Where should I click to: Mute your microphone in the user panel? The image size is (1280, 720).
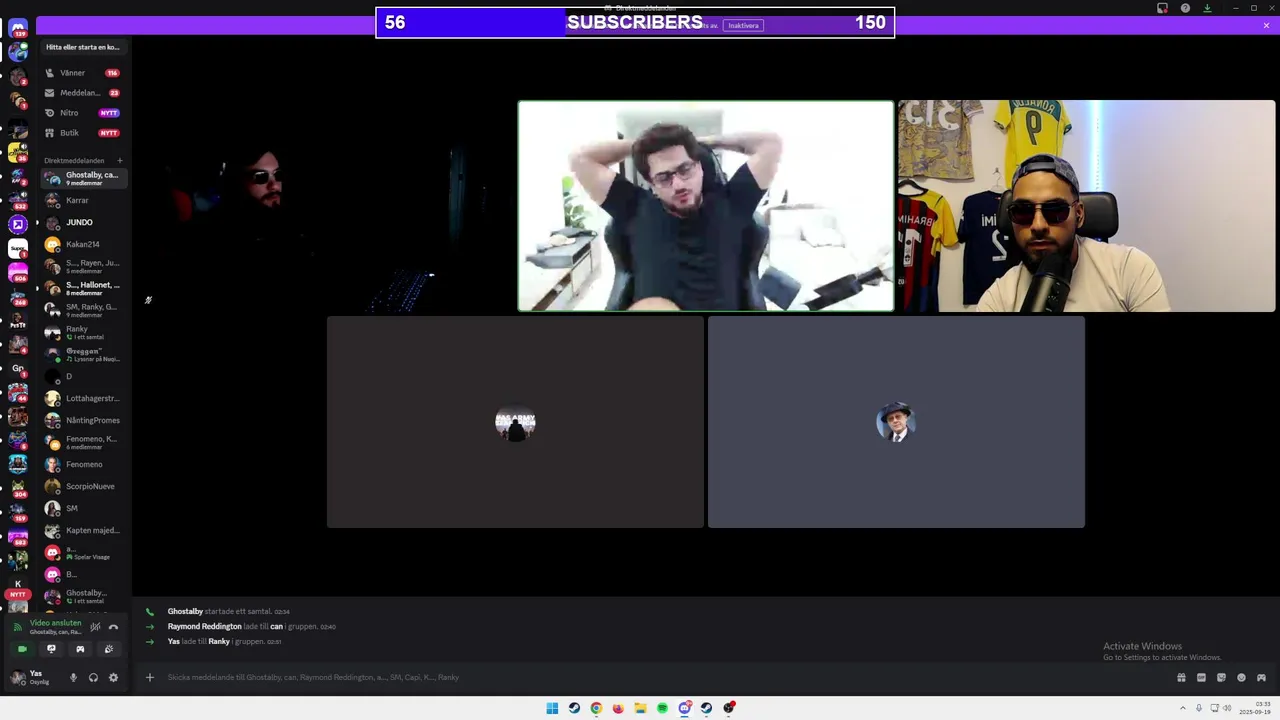click(73, 677)
